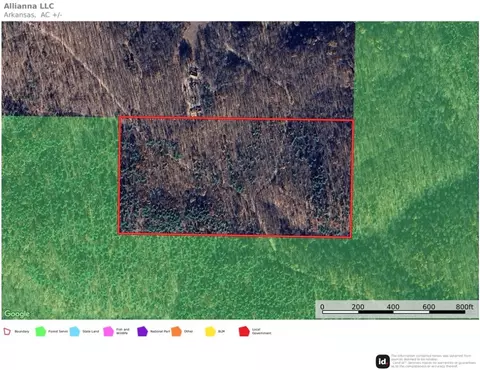Click the '400' scale bar label
Image resolution: width=480 pixels, height=370 pixels.
(x=393, y=307)
